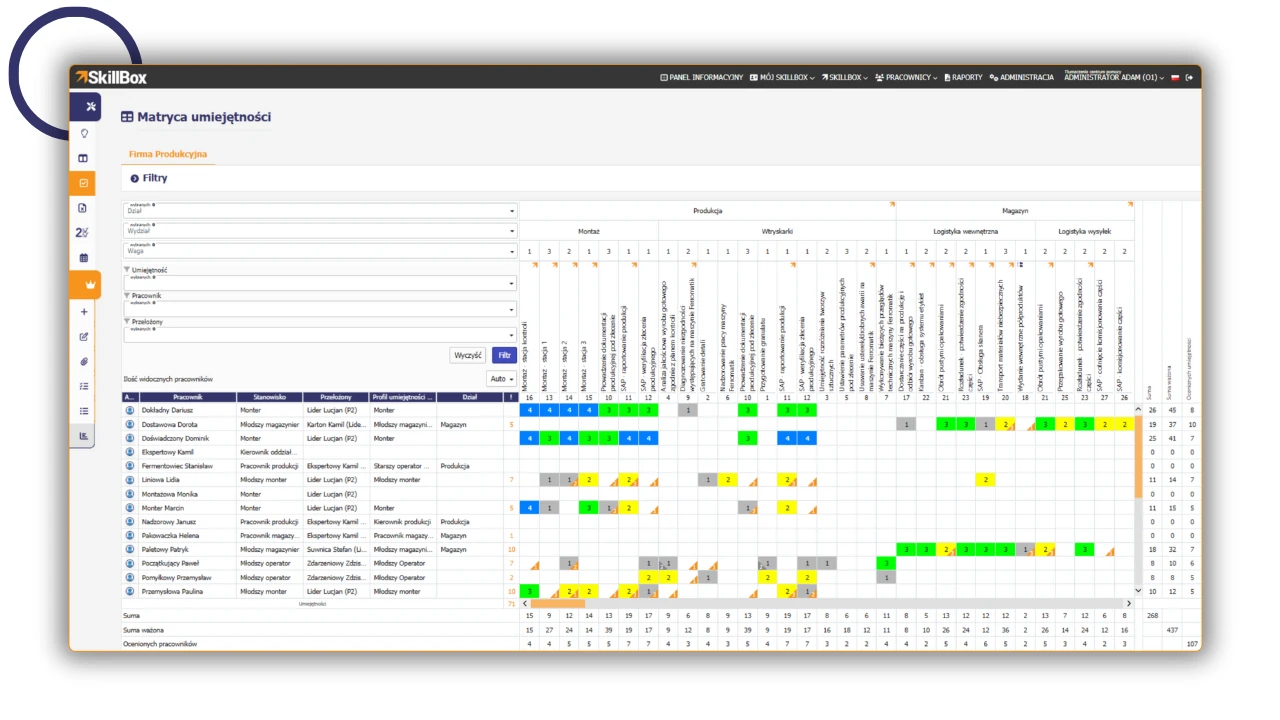Open the SkillBox top menu
The width and height of the screenshot is (1280, 720).
(844, 77)
